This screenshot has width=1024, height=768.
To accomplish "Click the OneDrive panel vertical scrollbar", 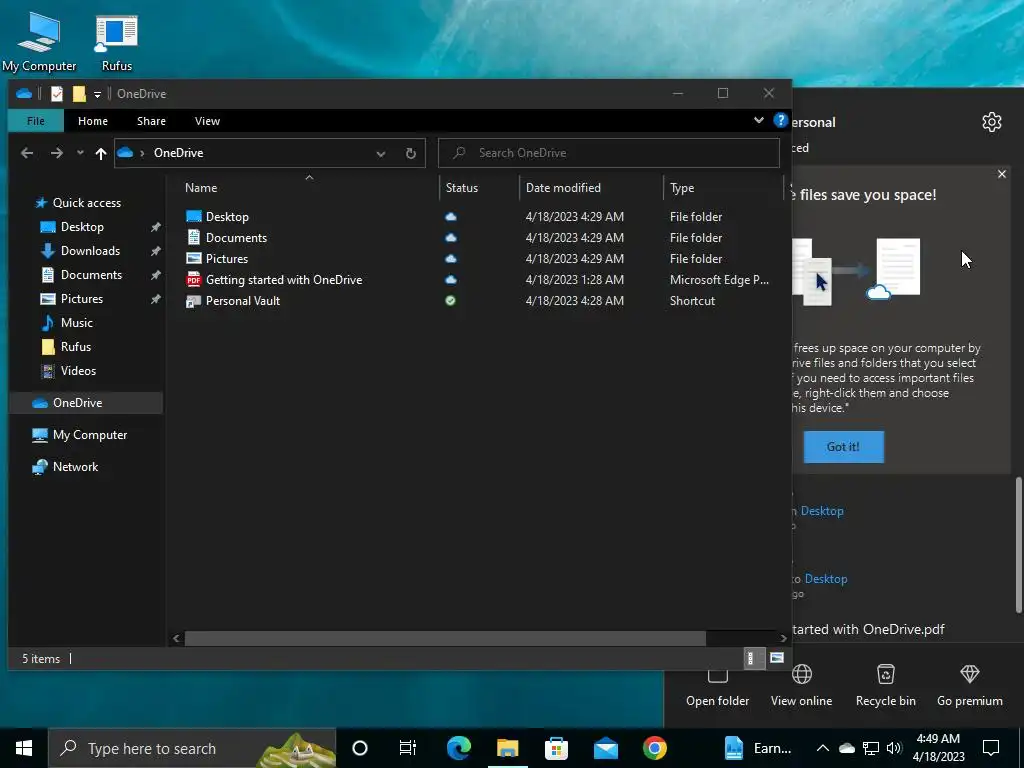I will tap(1018, 545).
